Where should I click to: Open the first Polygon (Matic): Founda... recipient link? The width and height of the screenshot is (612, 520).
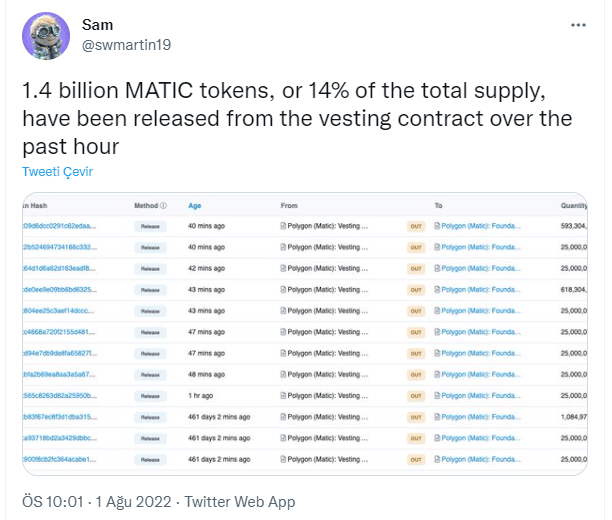(x=481, y=226)
